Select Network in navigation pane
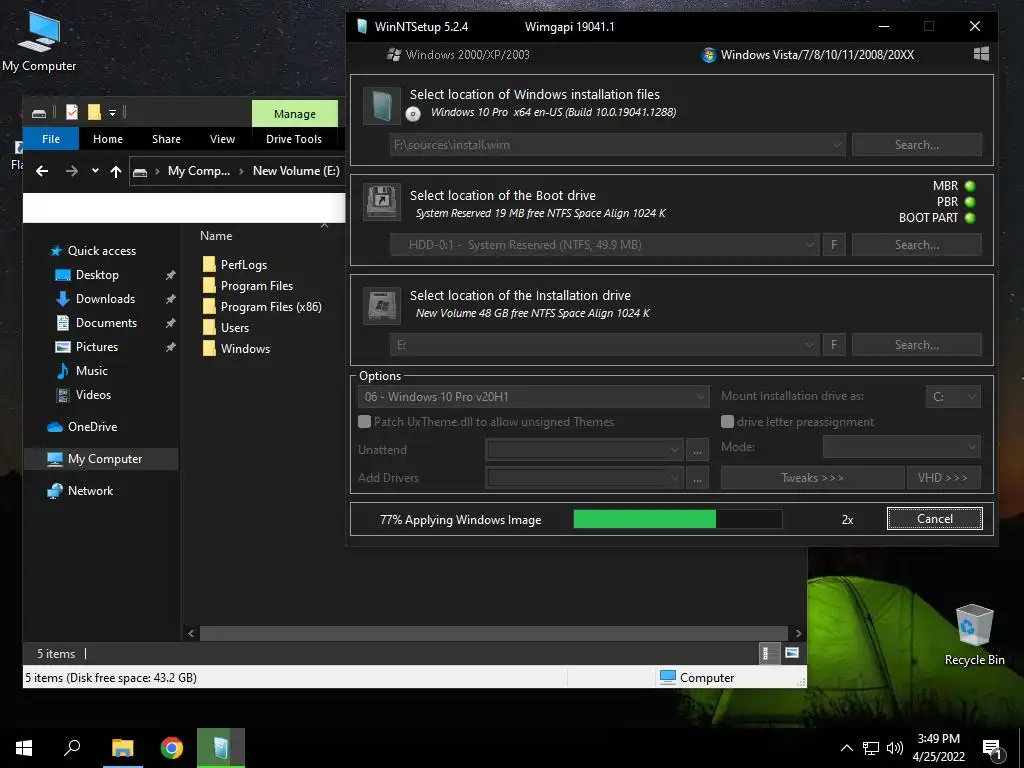The height and width of the screenshot is (768, 1024). [x=90, y=491]
